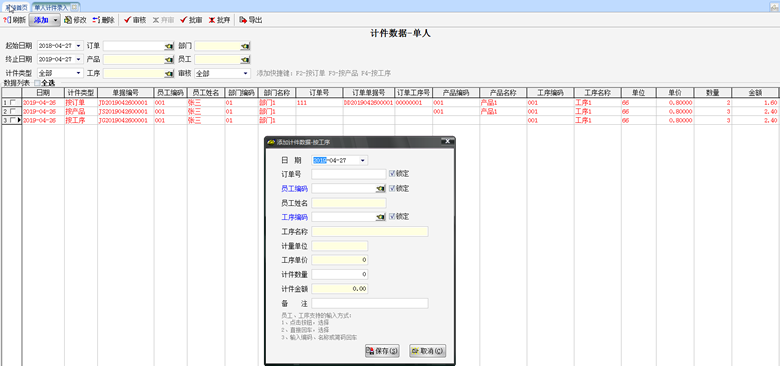This screenshot has width=780, height=366.
Task: Open the 工序 filter lookup icon
Action: pyautogui.click(x=169, y=74)
